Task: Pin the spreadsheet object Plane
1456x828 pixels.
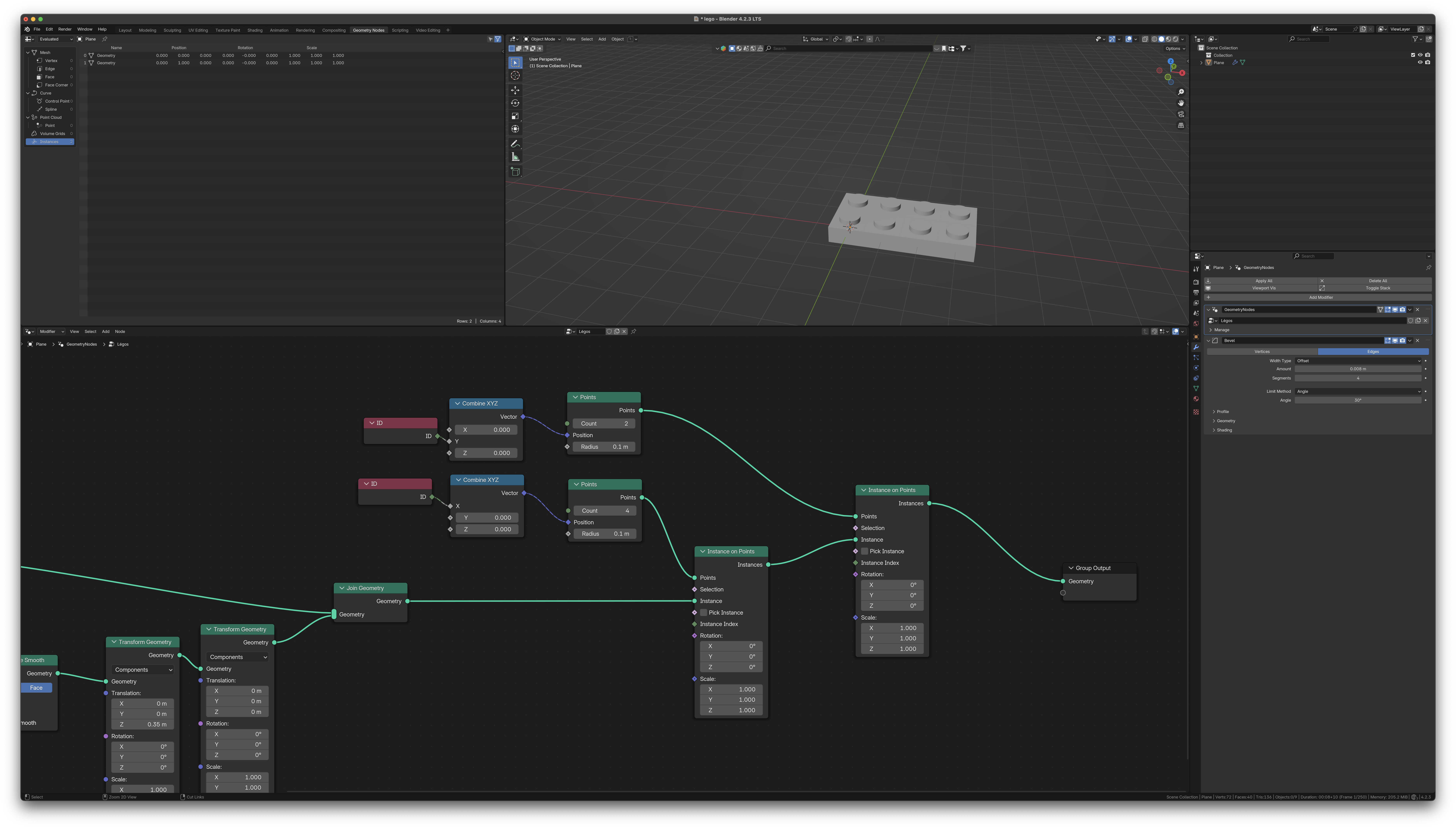Action: [105, 39]
